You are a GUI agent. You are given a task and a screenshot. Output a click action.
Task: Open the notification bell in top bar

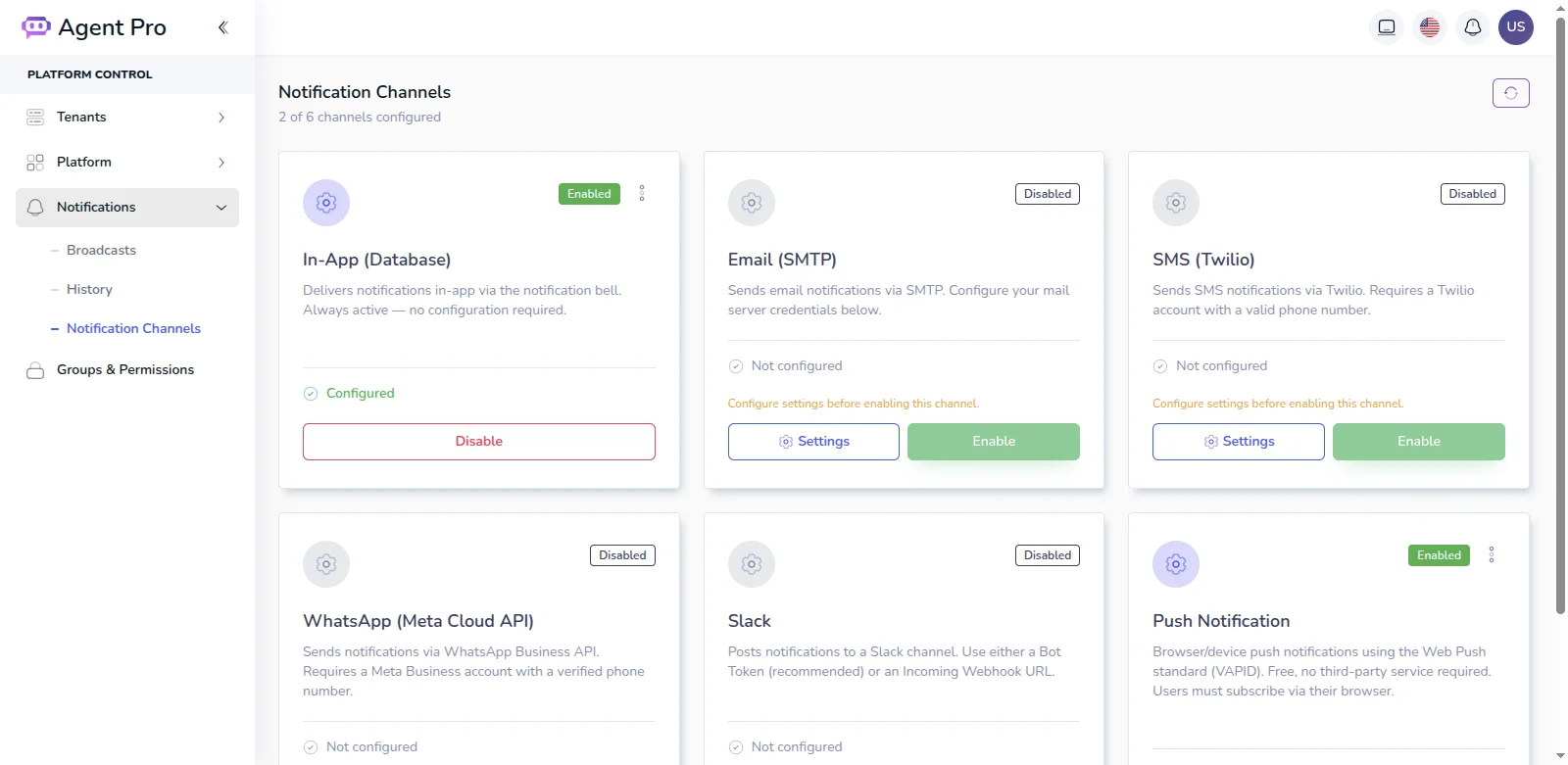[1473, 27]
